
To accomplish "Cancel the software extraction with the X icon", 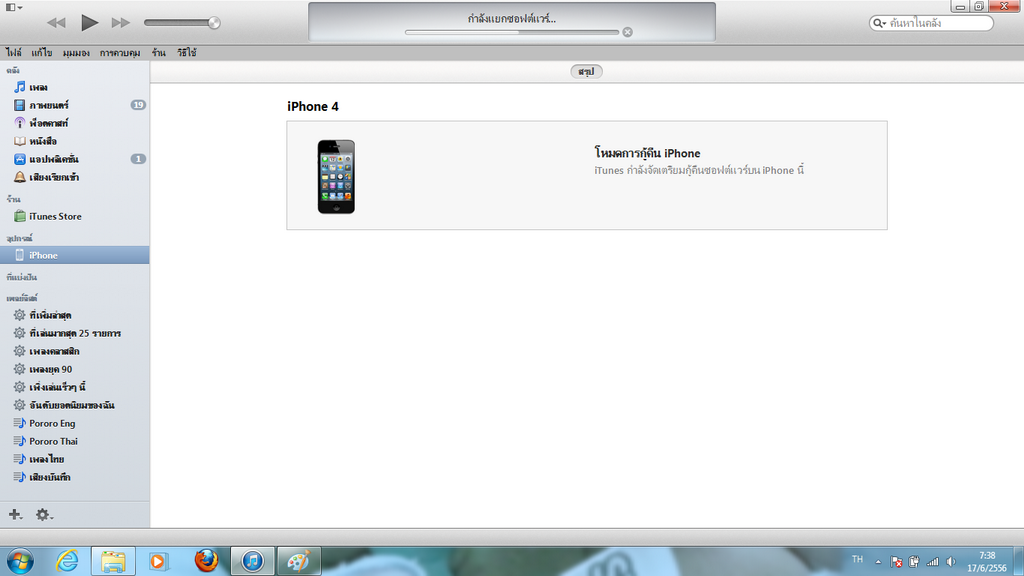I will click(x=628, y=32).
